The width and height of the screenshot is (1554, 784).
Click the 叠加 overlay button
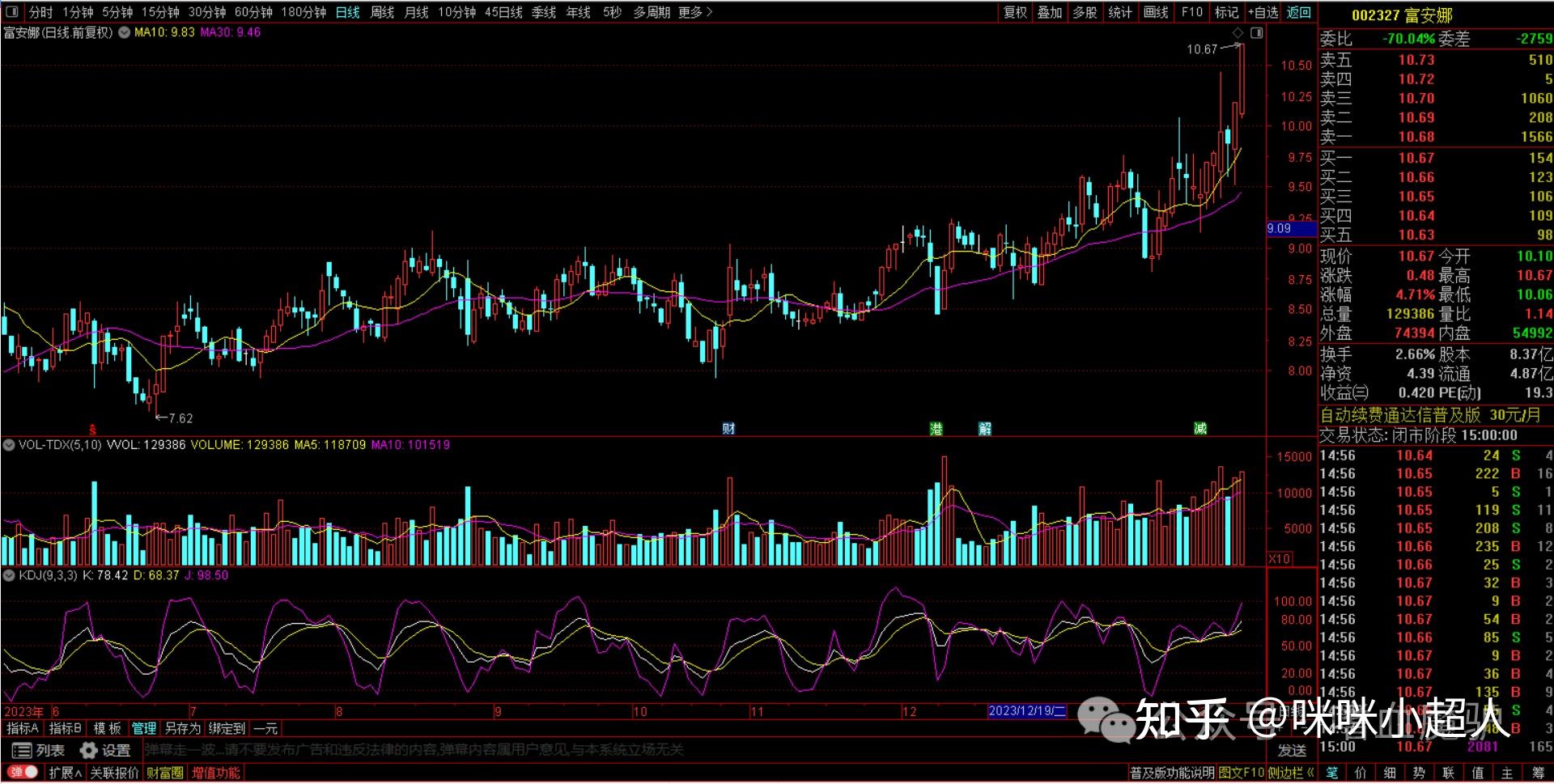[1050, 12]
